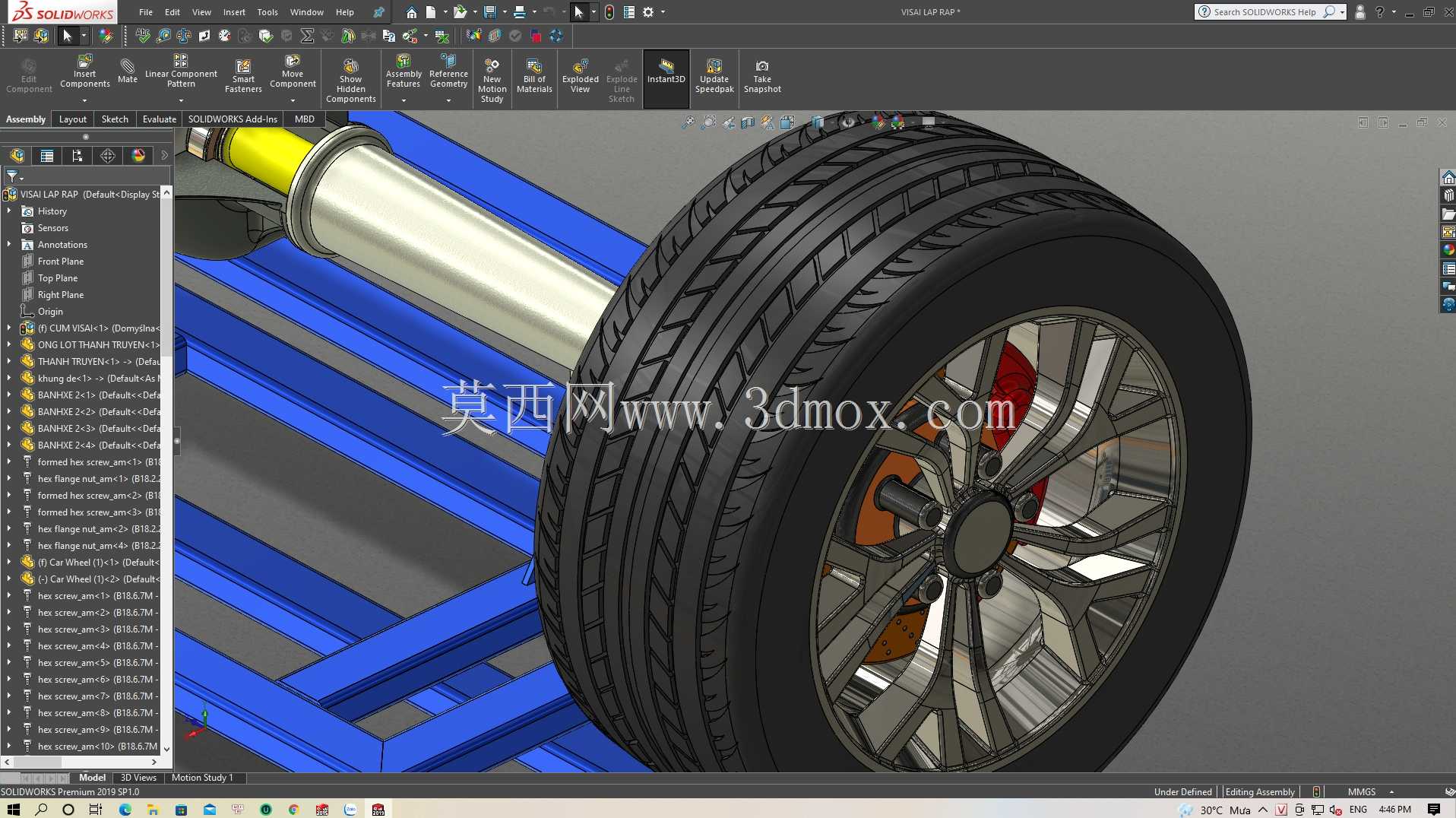Take a Snapshot of the model
This screenshot has height=818, width=1456.
coord(762,75)
